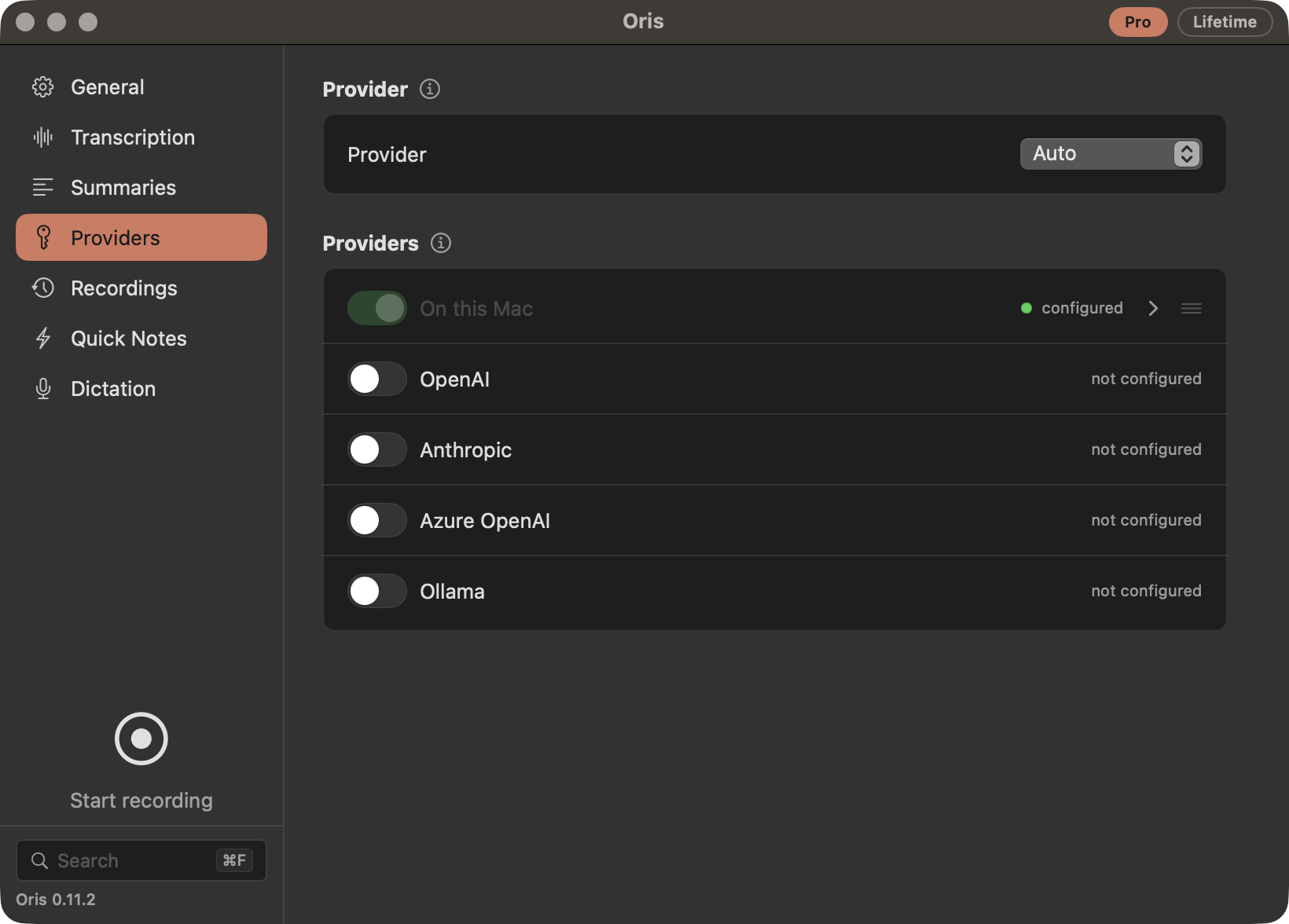
Task: Expand On this Mac details chevron
Action: pos(1153,309)
